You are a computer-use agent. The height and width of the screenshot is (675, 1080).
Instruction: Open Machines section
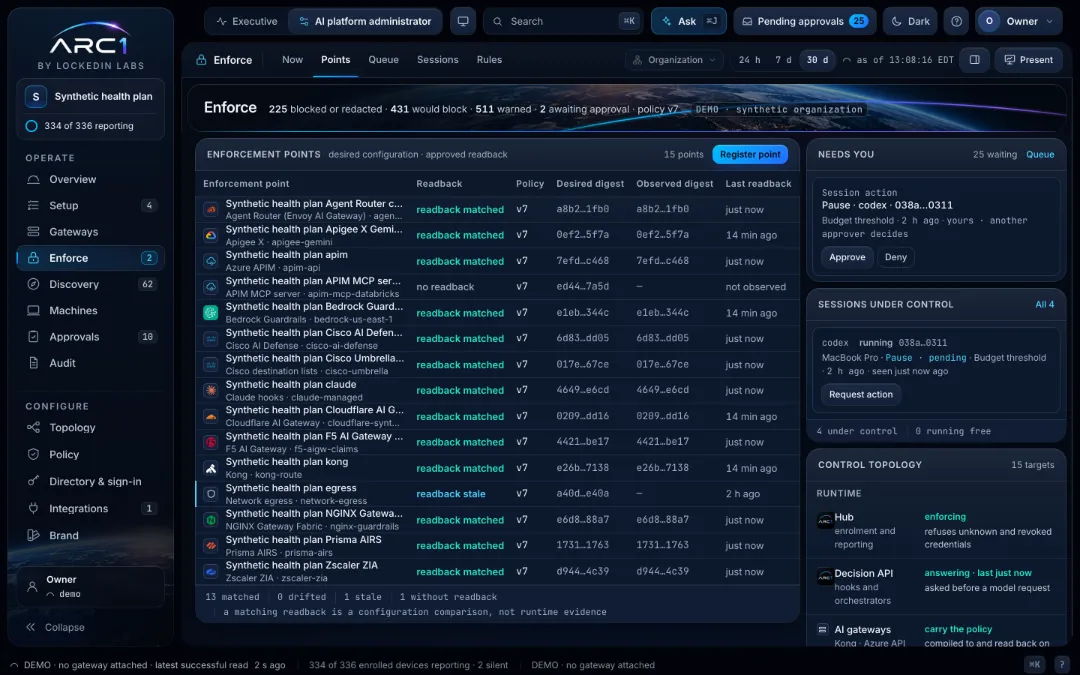point(90,310)
